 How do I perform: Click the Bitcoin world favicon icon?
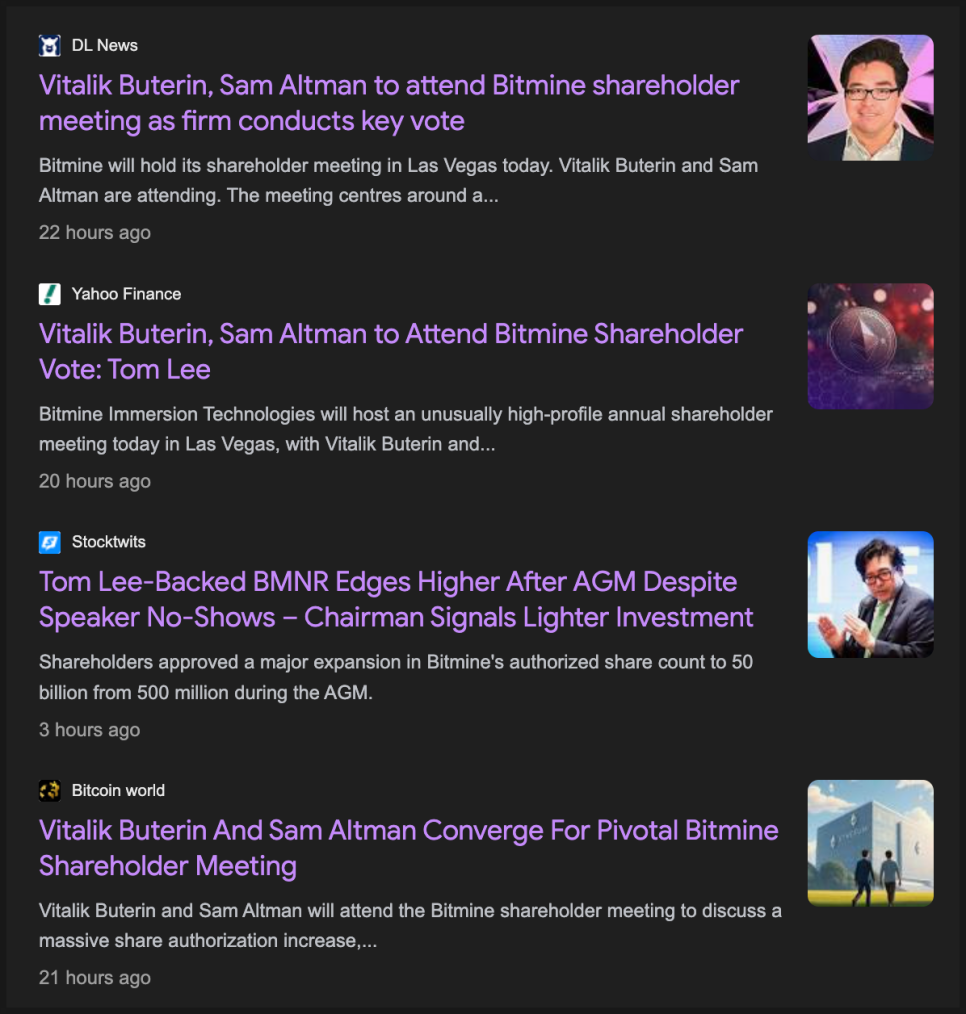[x=50, y=790]
